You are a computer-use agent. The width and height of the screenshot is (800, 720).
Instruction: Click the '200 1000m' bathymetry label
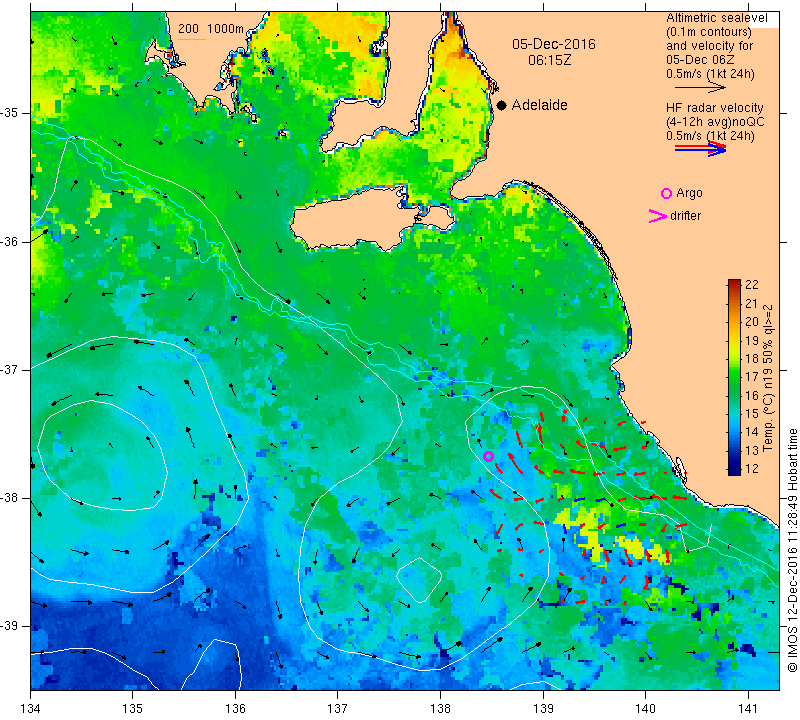click(x=211, y=29)
